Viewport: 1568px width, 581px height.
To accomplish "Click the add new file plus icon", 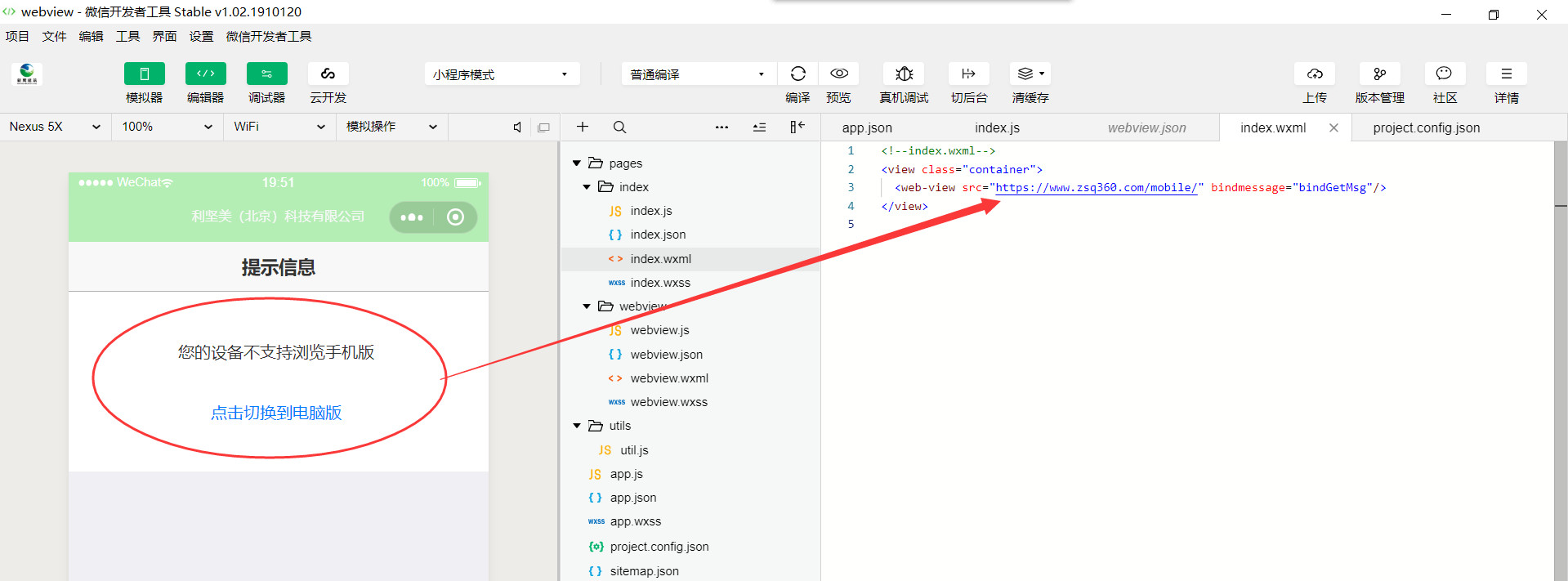I will (x=583, y=127).
